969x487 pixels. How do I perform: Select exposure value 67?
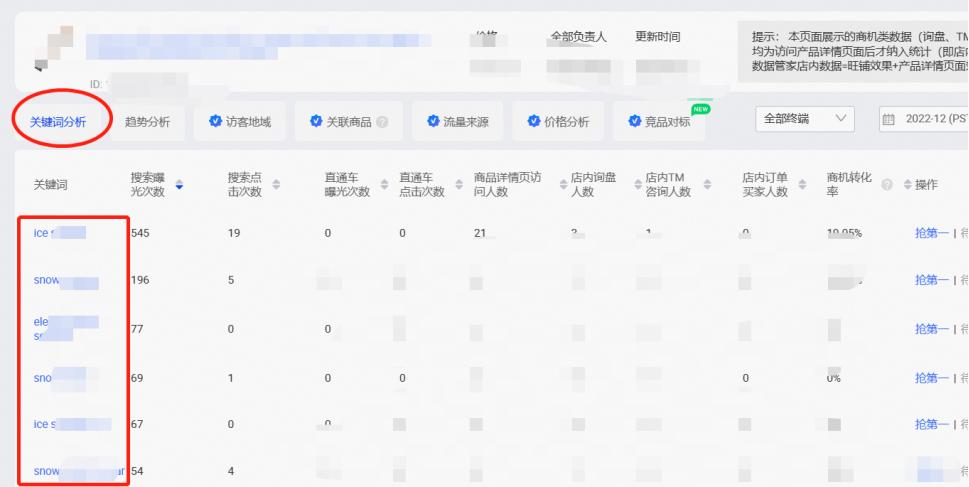click(137, 424)
